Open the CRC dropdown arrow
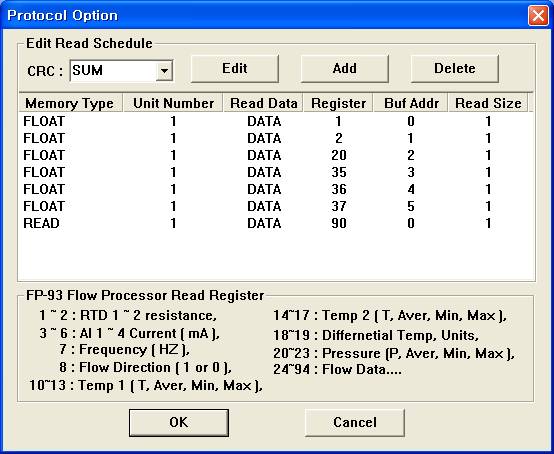Image resolution: width=554 pixels, height=454 pixels. [x=164, y=71]
